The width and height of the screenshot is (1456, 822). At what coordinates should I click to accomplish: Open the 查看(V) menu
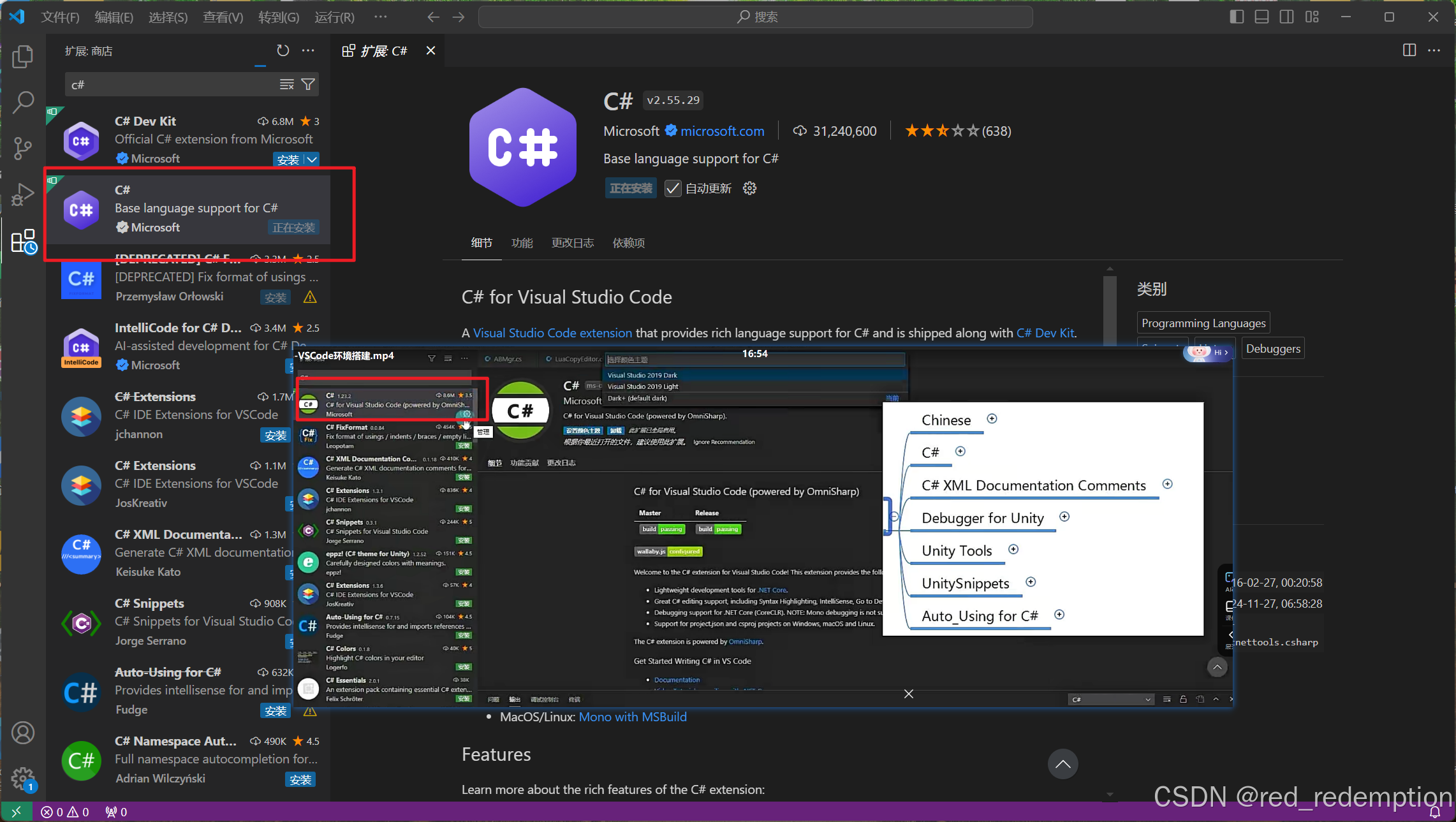[223, 17]
